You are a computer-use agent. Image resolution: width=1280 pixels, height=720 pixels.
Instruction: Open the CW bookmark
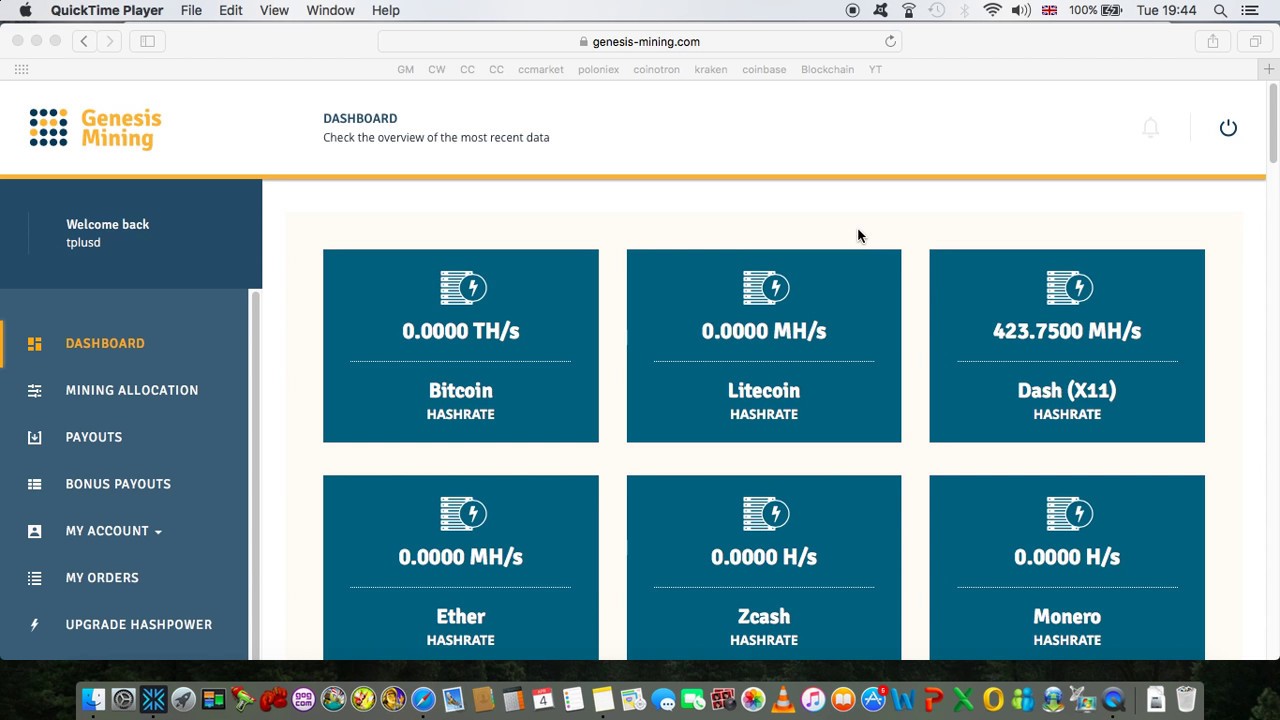pos(437,70)
